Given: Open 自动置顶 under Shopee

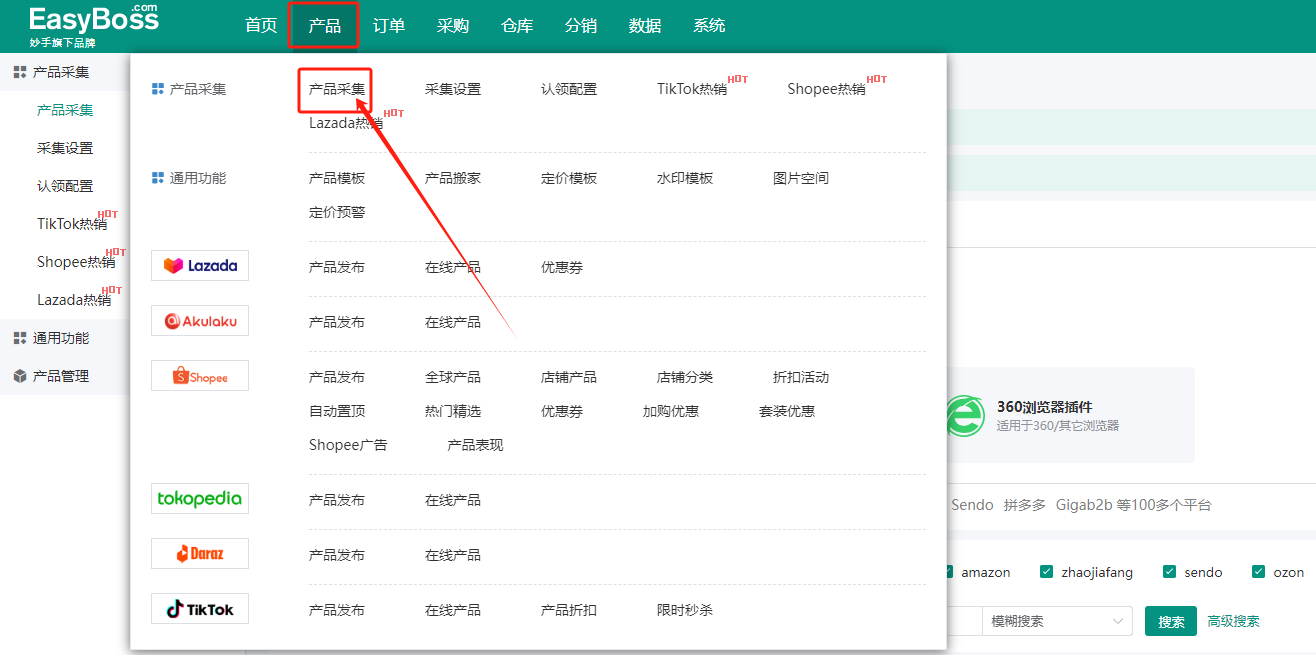Looking at the screenshot, I should coord(337,411).
